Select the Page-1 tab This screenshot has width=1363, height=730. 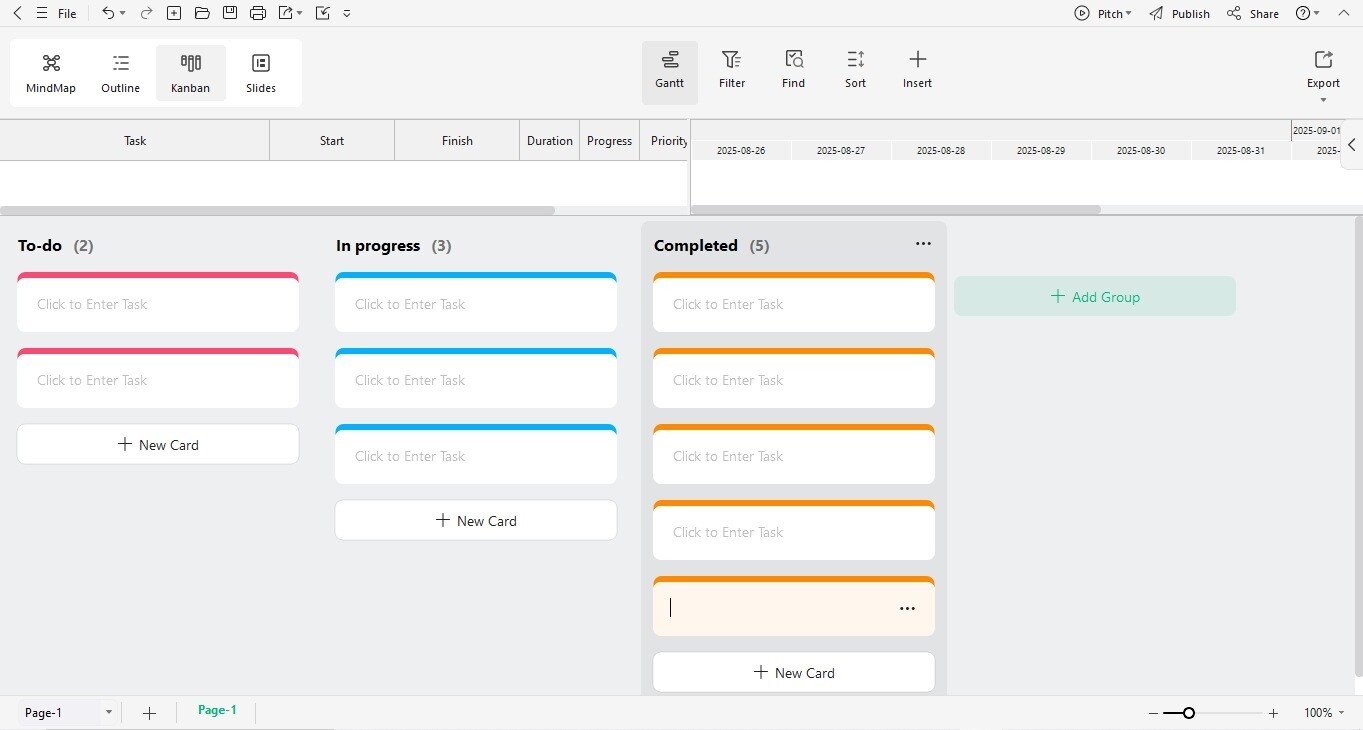217,709
